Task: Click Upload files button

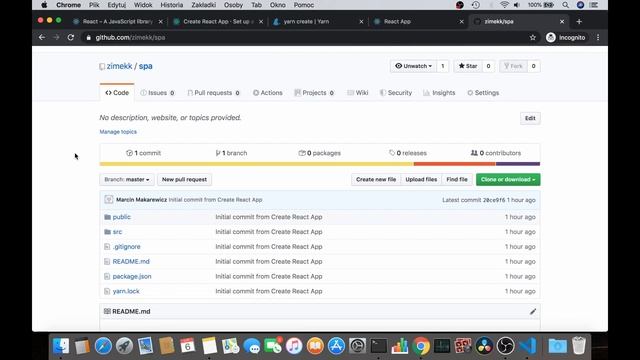Action: pyautogui.click(x=421, y=180)
